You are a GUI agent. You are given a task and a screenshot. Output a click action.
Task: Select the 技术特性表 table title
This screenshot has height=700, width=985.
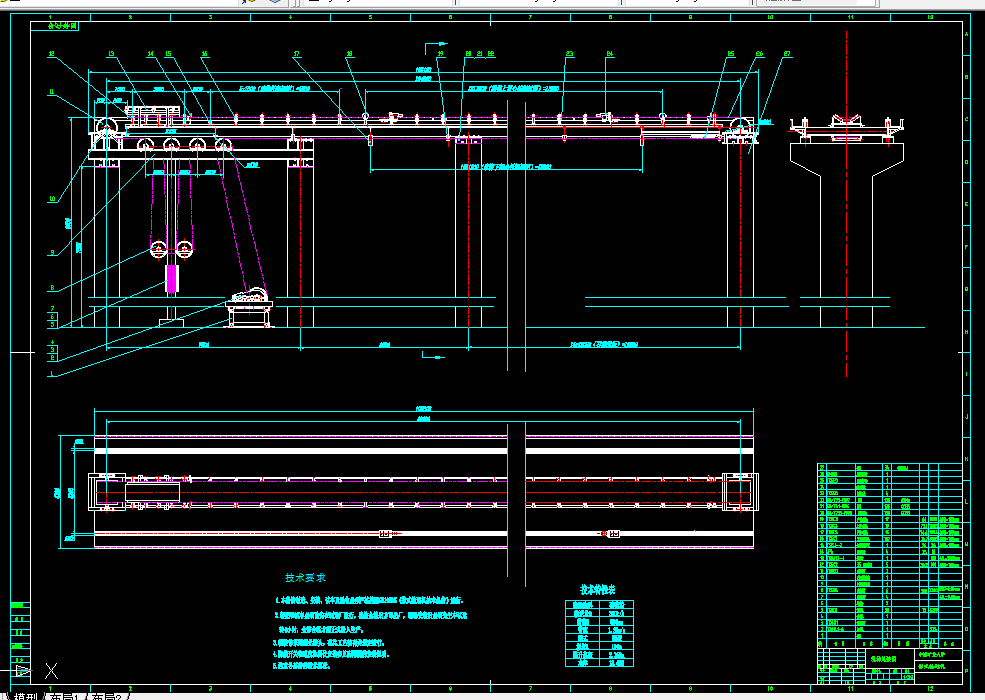tap(597, 589)
